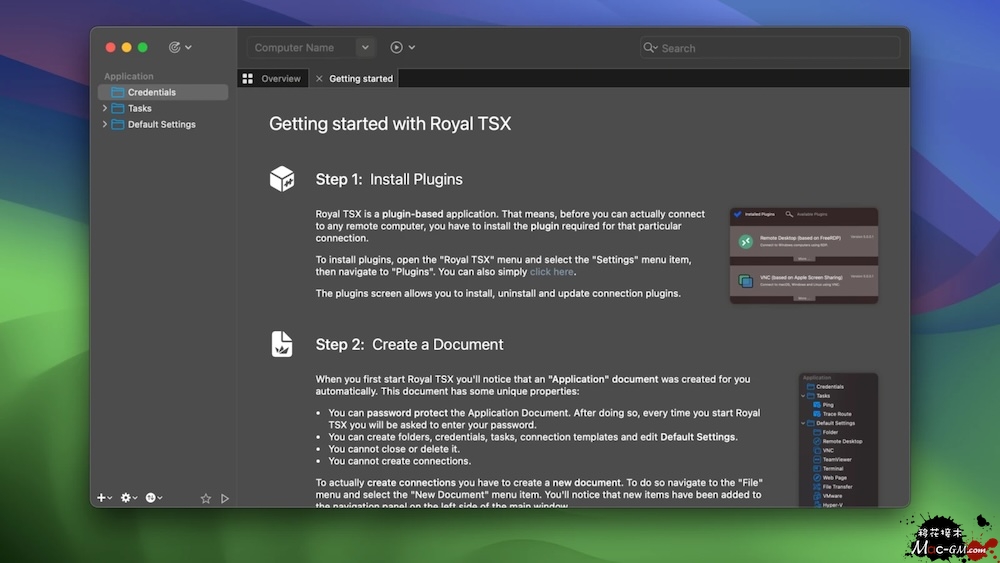This screenshot has height=563, width=1000.
Task: Click the triangle play icon in sidebar footer
Action: coord(225,498)
